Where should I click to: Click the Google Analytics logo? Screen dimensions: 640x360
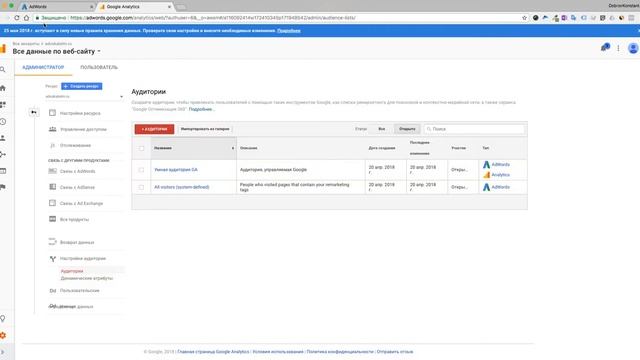3,49
